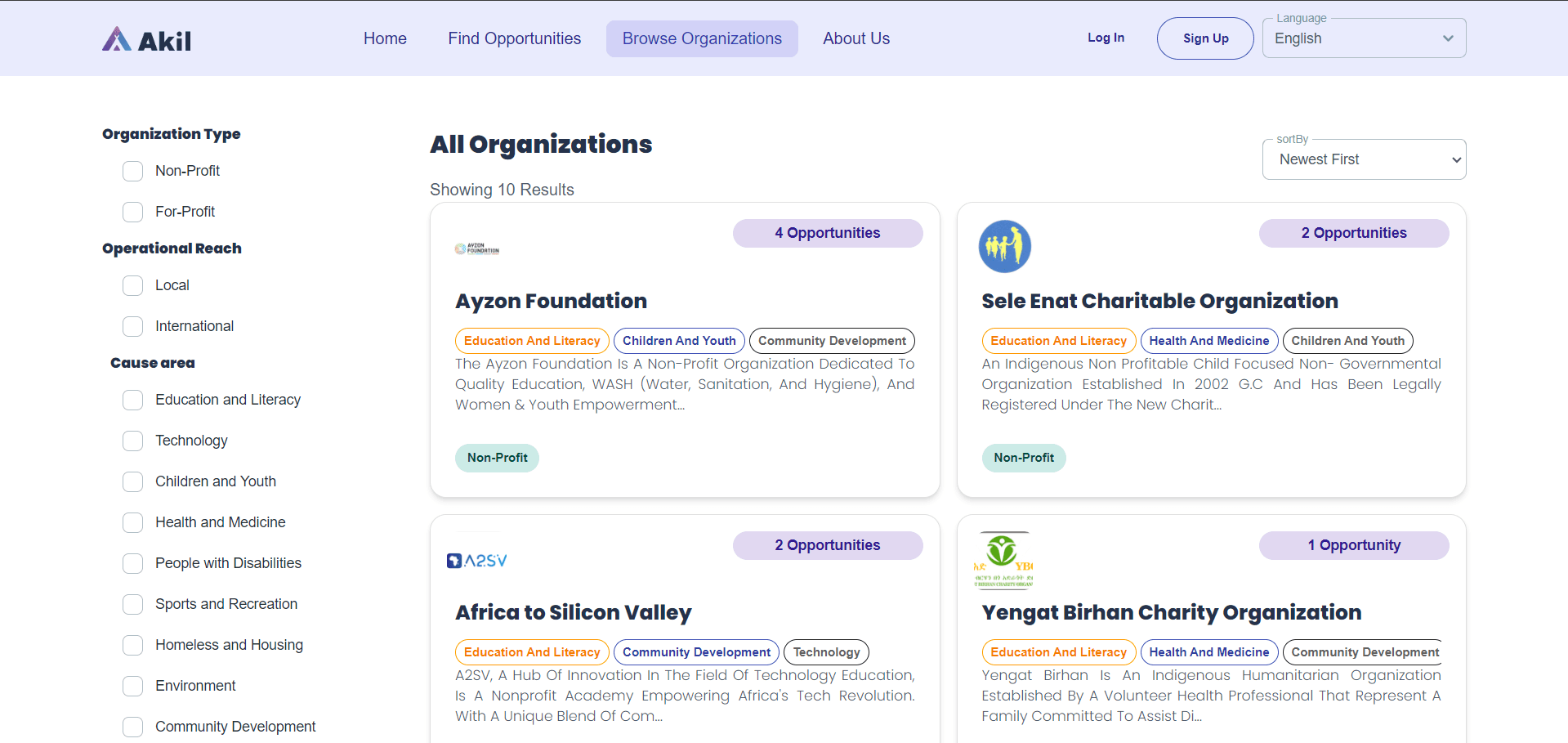Check the Non-Profit organization type checkbox
The width and height of the screenshot is (1568, 743).
(133, 171)
